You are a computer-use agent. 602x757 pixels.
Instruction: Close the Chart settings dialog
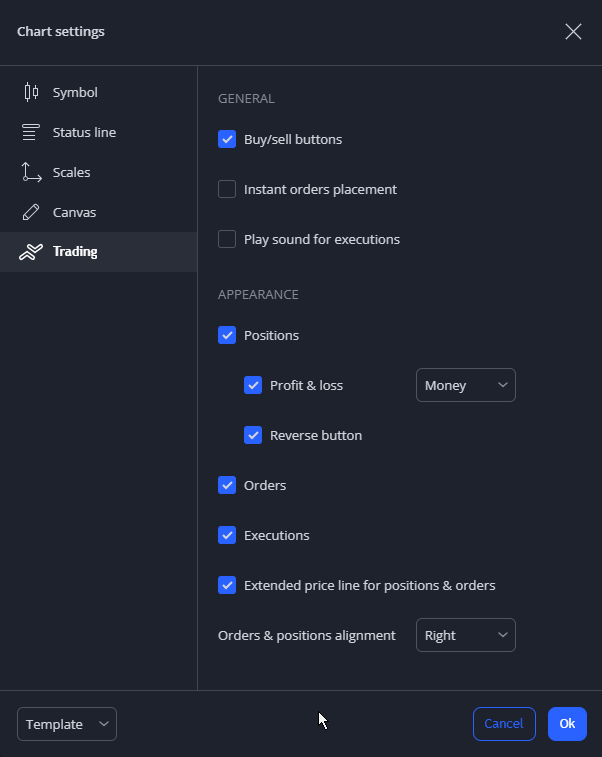click(573, 32)
